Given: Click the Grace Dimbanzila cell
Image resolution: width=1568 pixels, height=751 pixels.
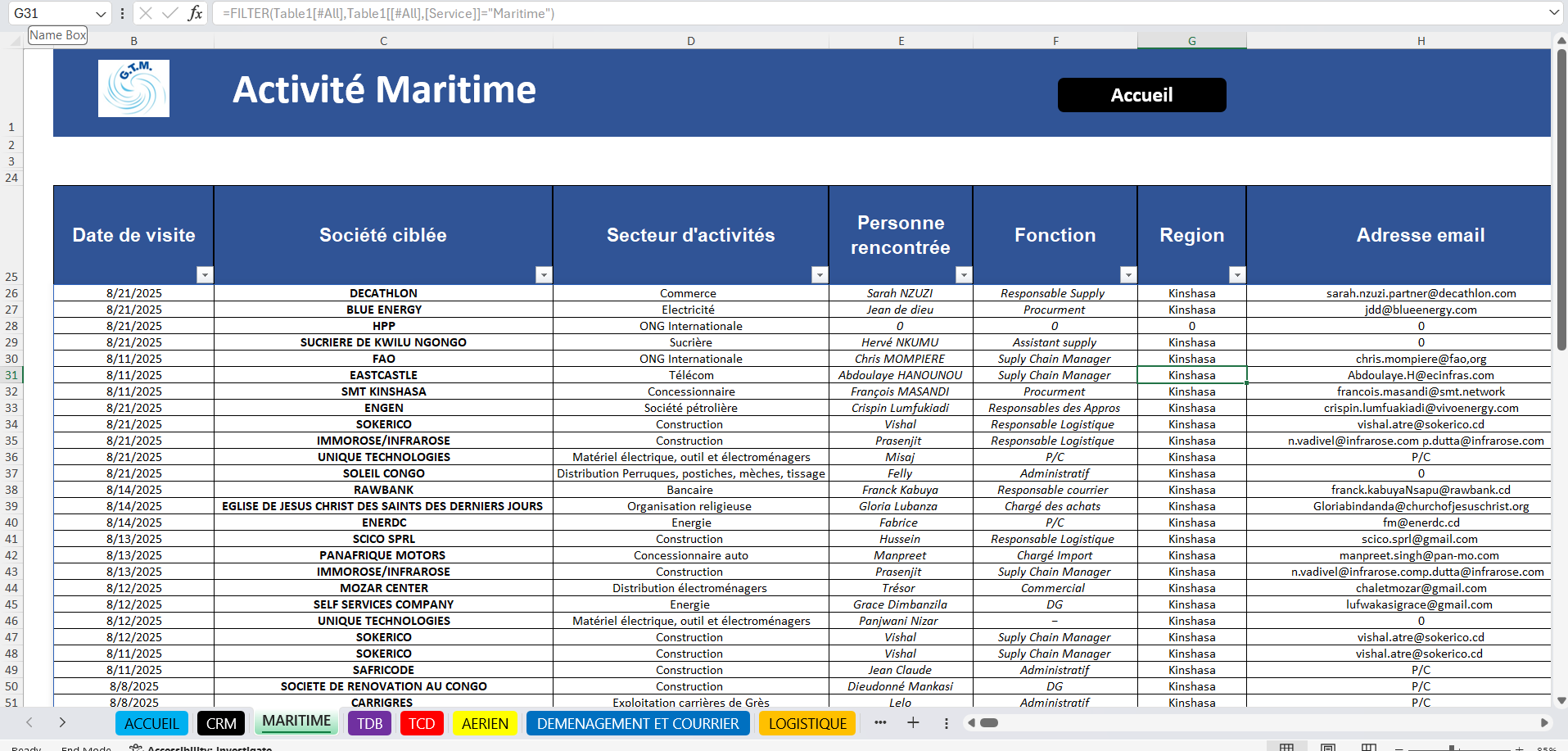Looking at the screenshot, I should pos(901,604).
